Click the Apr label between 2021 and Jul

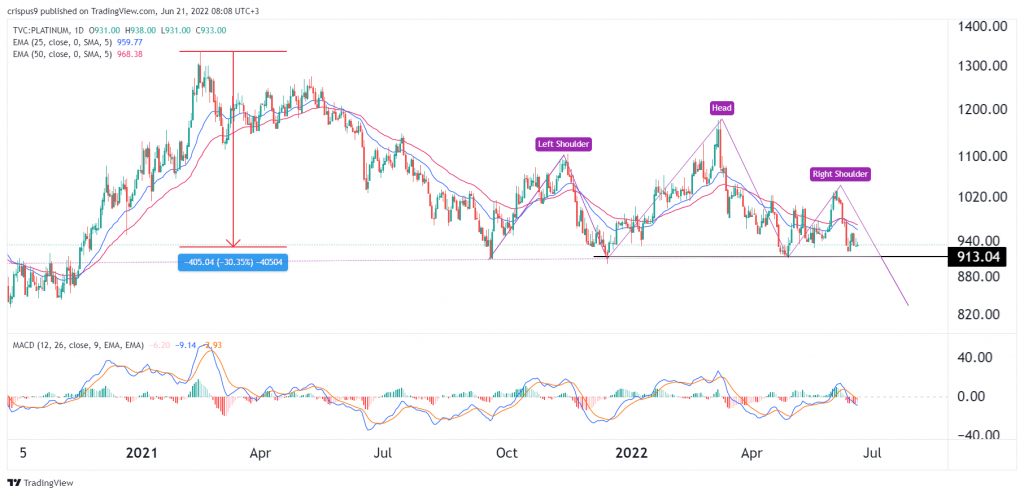[x=261, y=453]
